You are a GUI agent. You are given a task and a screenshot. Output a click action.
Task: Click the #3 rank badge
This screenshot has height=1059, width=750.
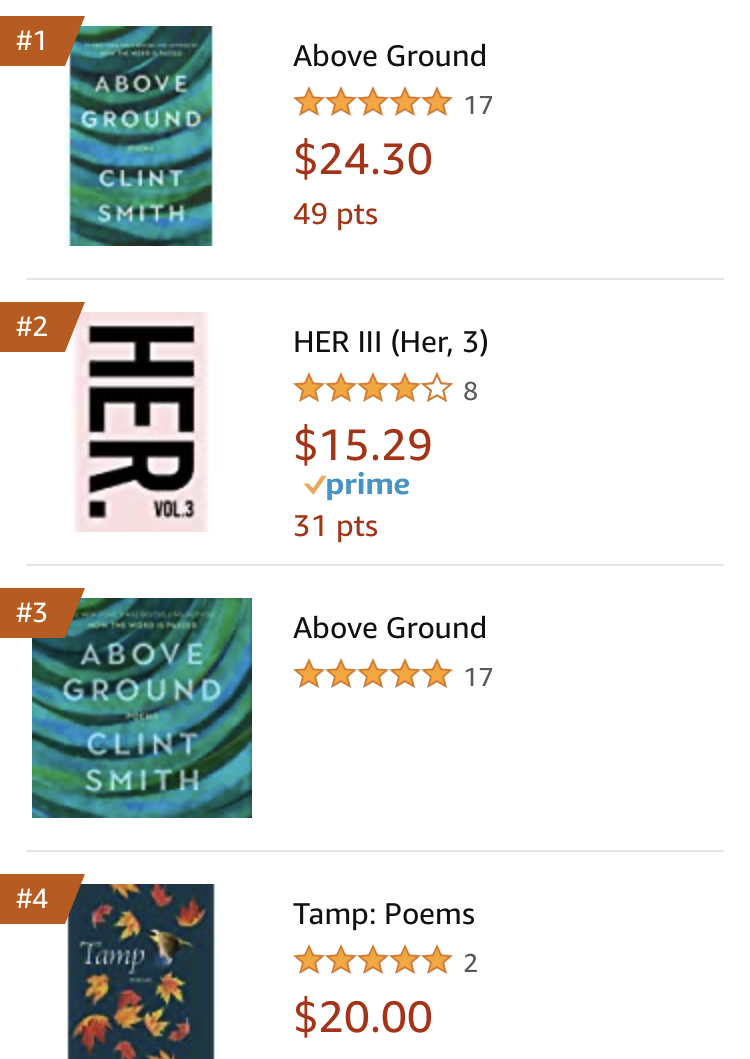[x=34, y=612]
